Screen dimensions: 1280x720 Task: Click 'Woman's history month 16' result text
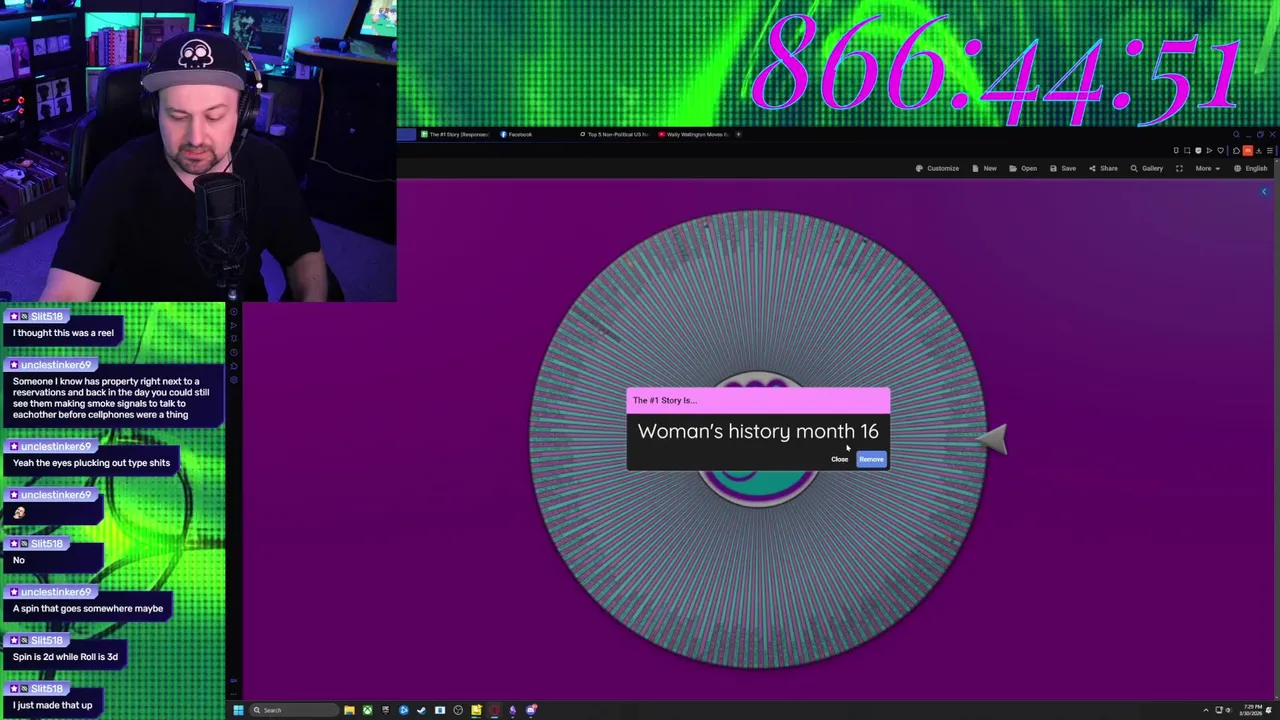[758, 431]
